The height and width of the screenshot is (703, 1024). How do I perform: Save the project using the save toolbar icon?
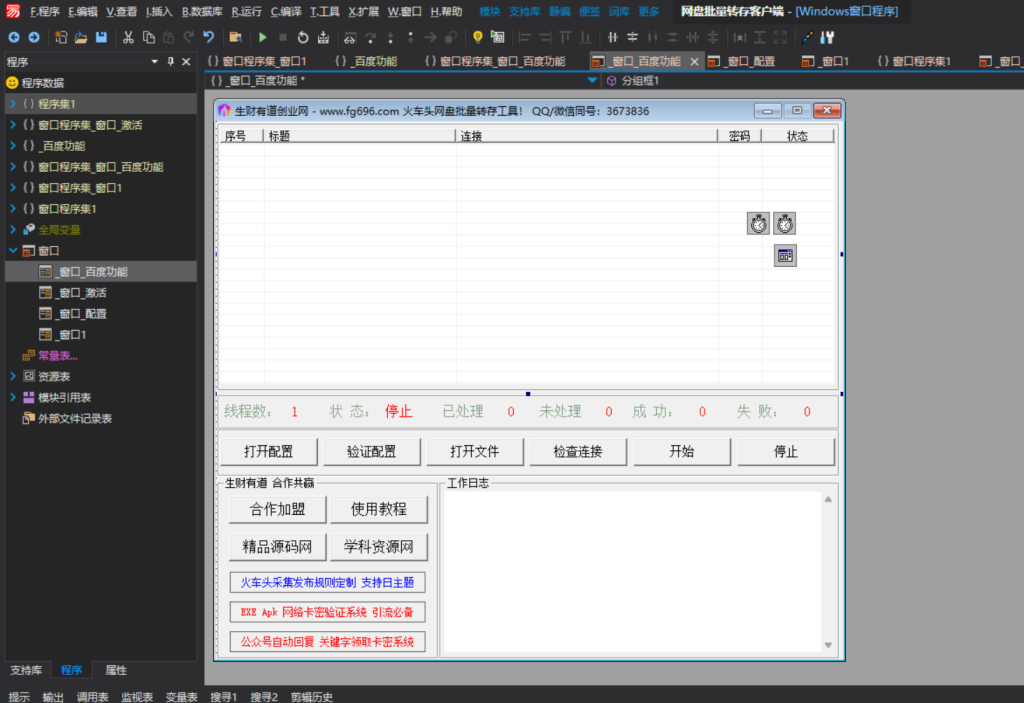(x=102, y=37)
